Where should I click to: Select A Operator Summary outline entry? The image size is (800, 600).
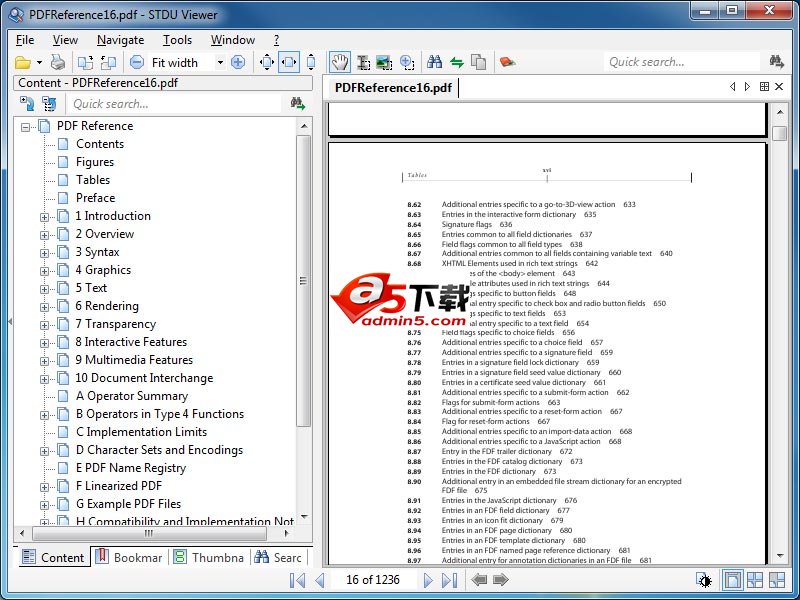tap(132, 396)
